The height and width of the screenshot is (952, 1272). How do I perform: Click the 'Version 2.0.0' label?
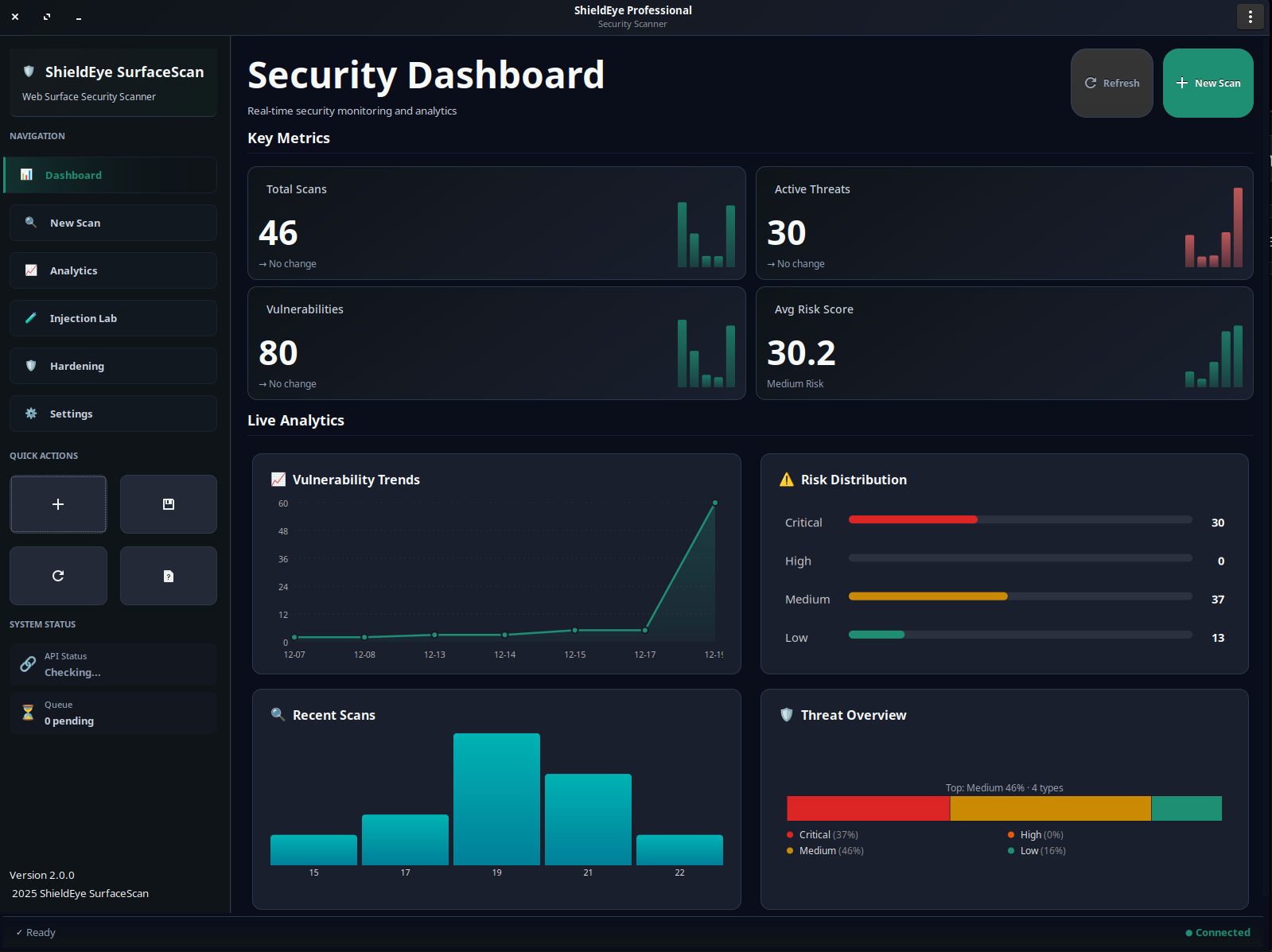[x=42, y=875]
